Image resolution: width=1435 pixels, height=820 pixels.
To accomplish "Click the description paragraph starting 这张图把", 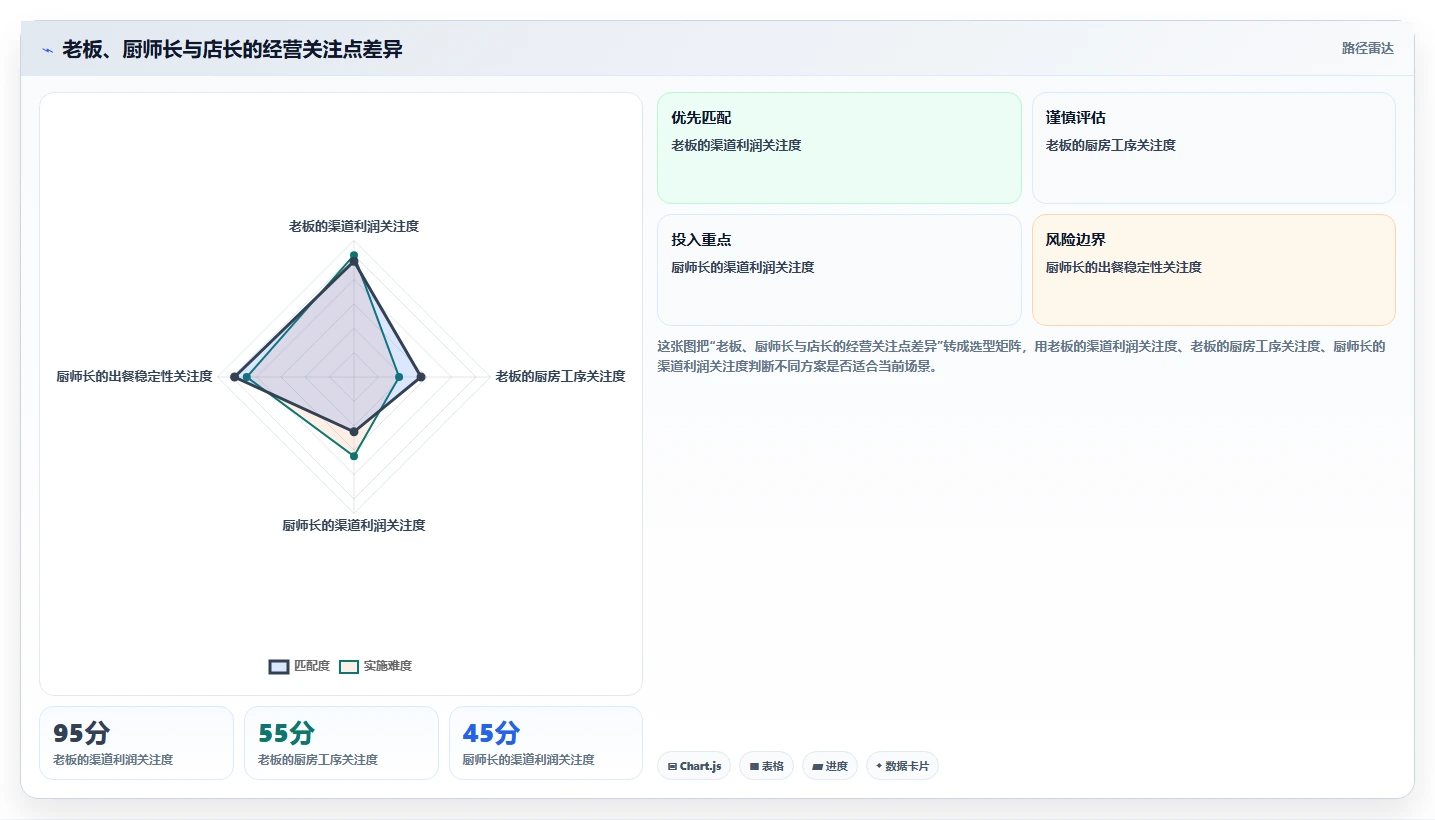I will pos(1021,356).
